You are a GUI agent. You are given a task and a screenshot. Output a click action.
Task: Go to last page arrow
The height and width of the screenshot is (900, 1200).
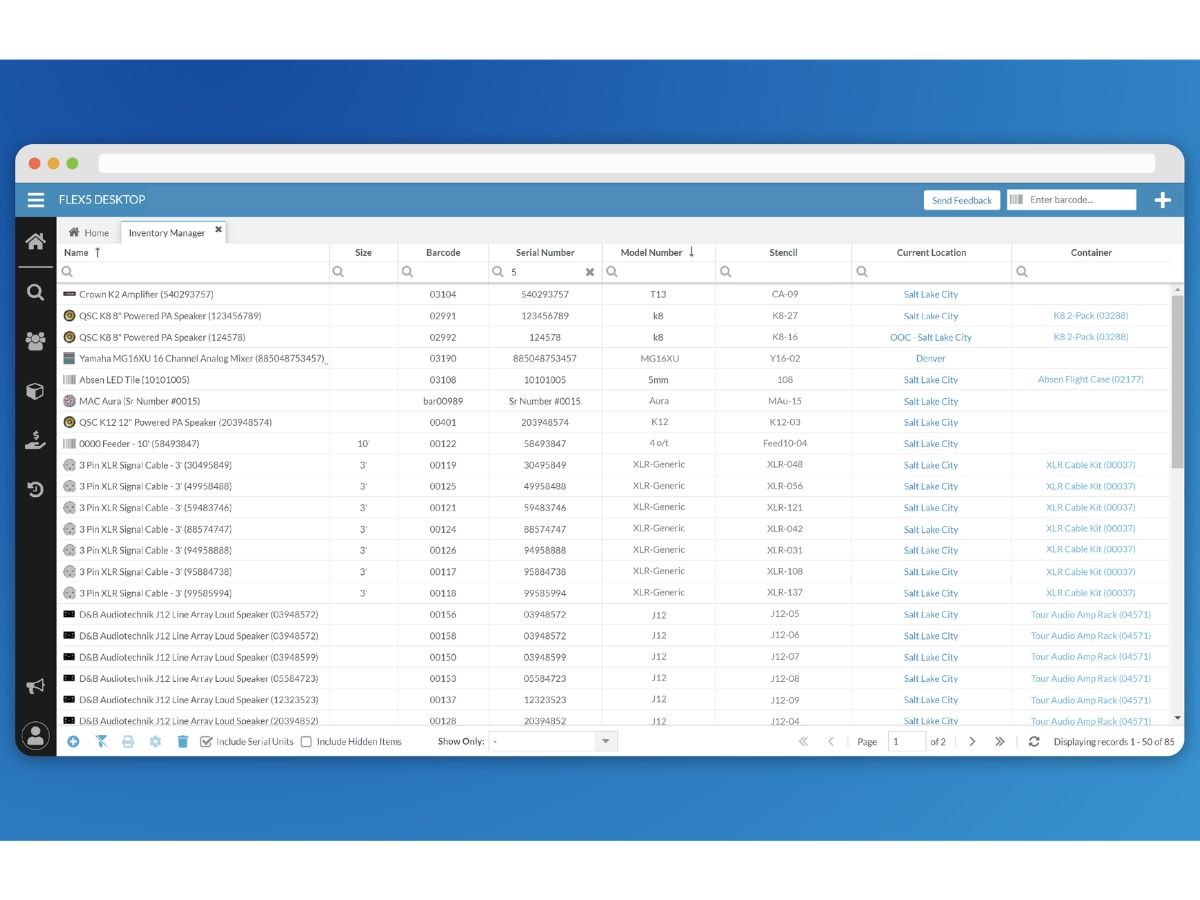coord(1000,742)
